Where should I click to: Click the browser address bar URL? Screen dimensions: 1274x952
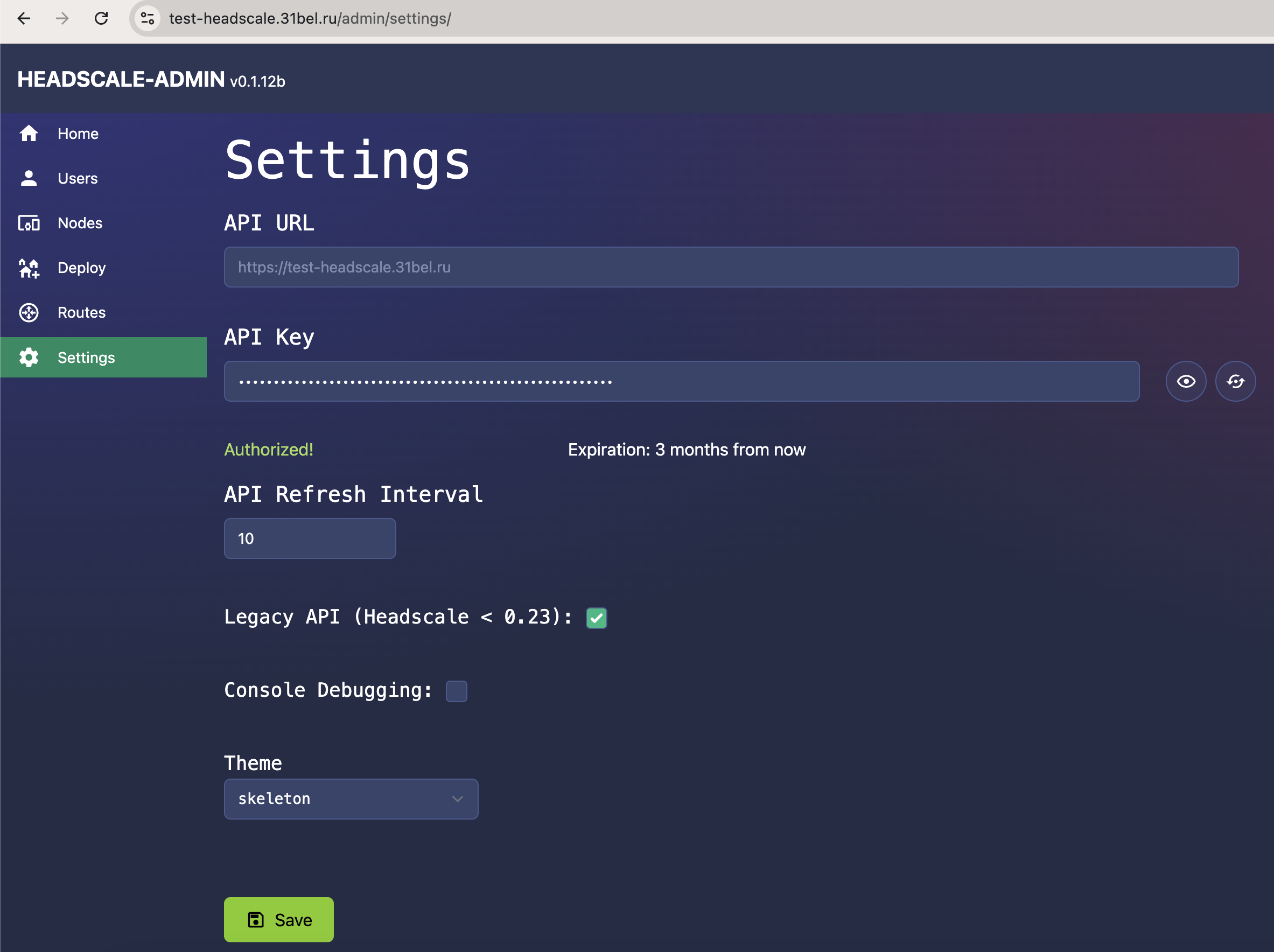(x=310, y=18)
